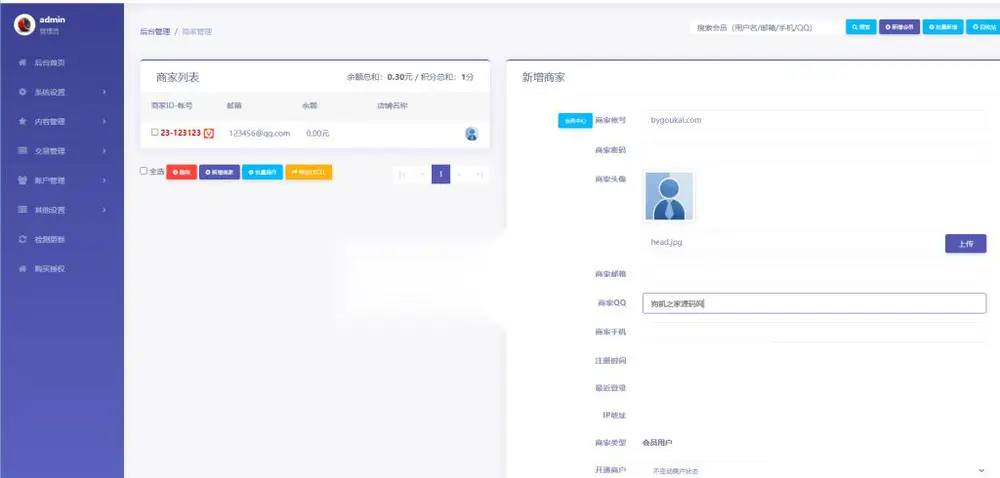Click the 商家列表 panel title

click(177, 77)
